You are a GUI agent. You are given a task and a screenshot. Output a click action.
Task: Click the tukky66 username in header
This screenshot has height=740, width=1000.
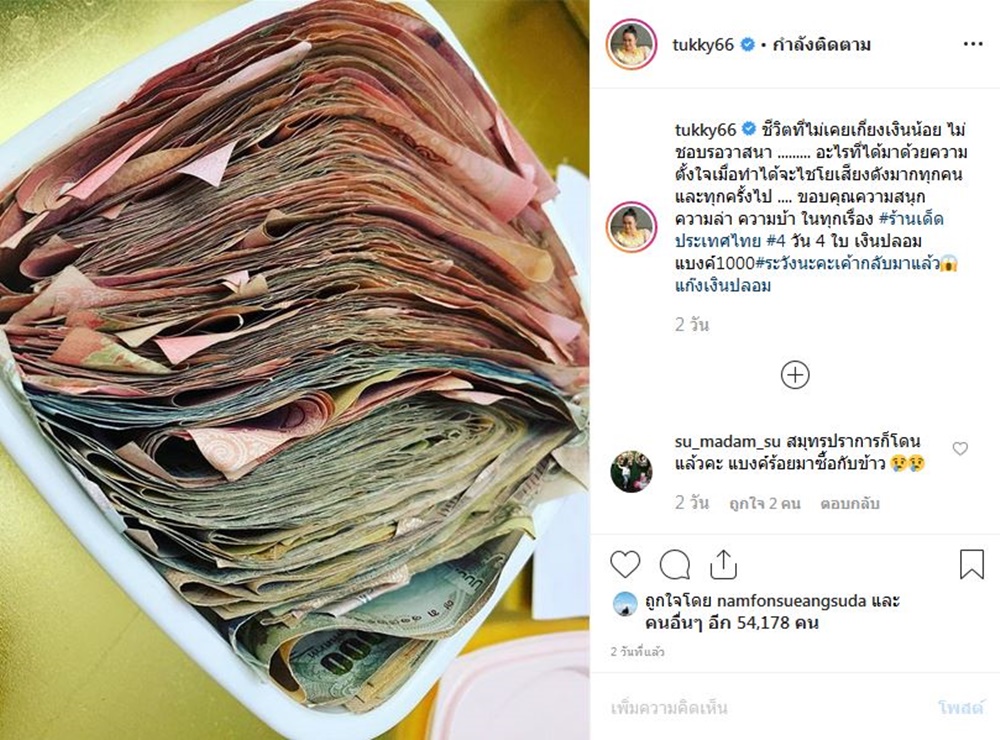tap(703, 45)
